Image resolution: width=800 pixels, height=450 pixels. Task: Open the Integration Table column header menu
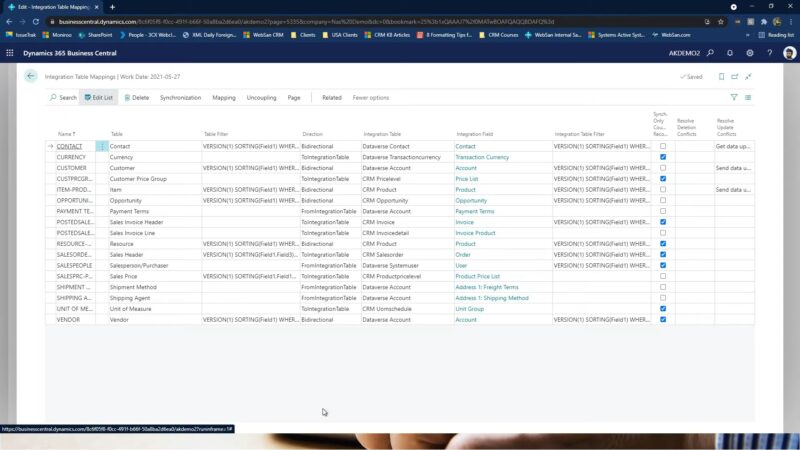click(x=382, y=134)
